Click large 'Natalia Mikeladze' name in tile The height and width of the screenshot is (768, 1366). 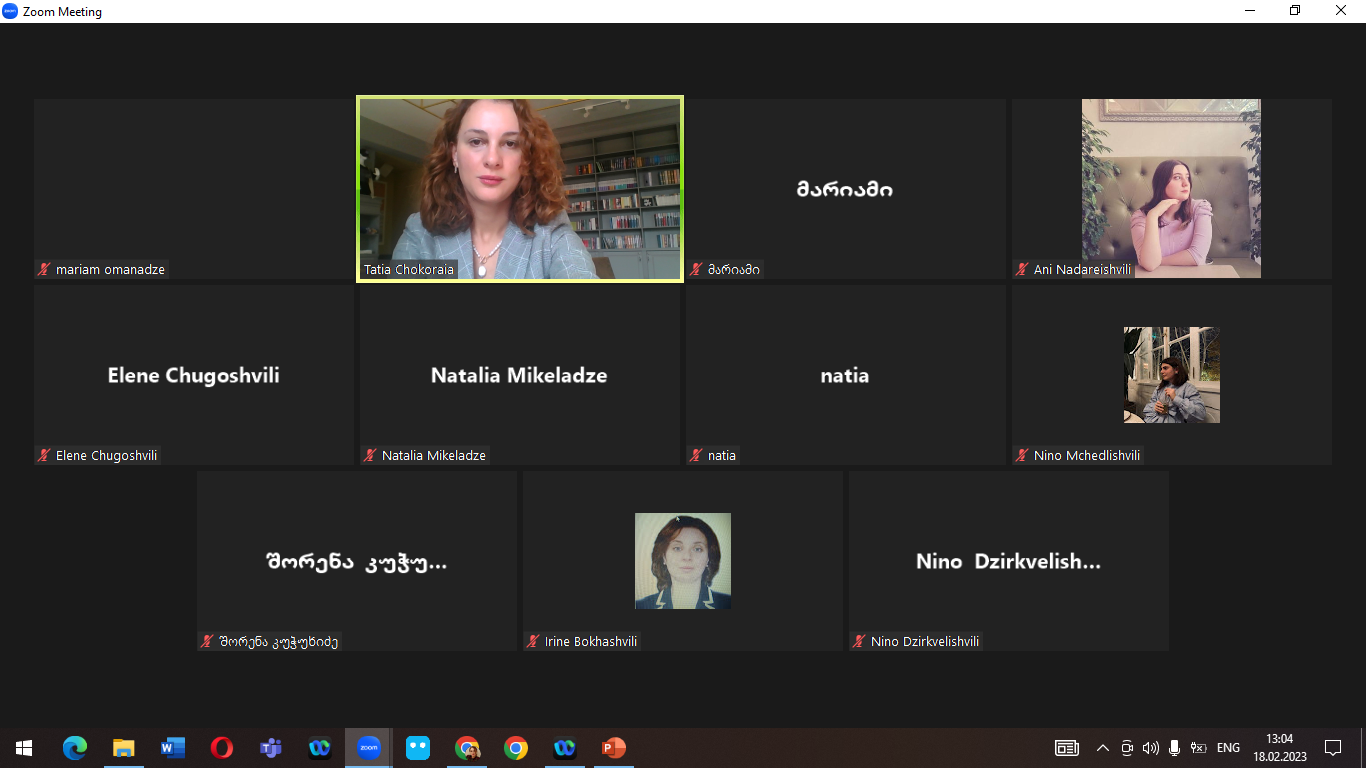click(519, 375)
